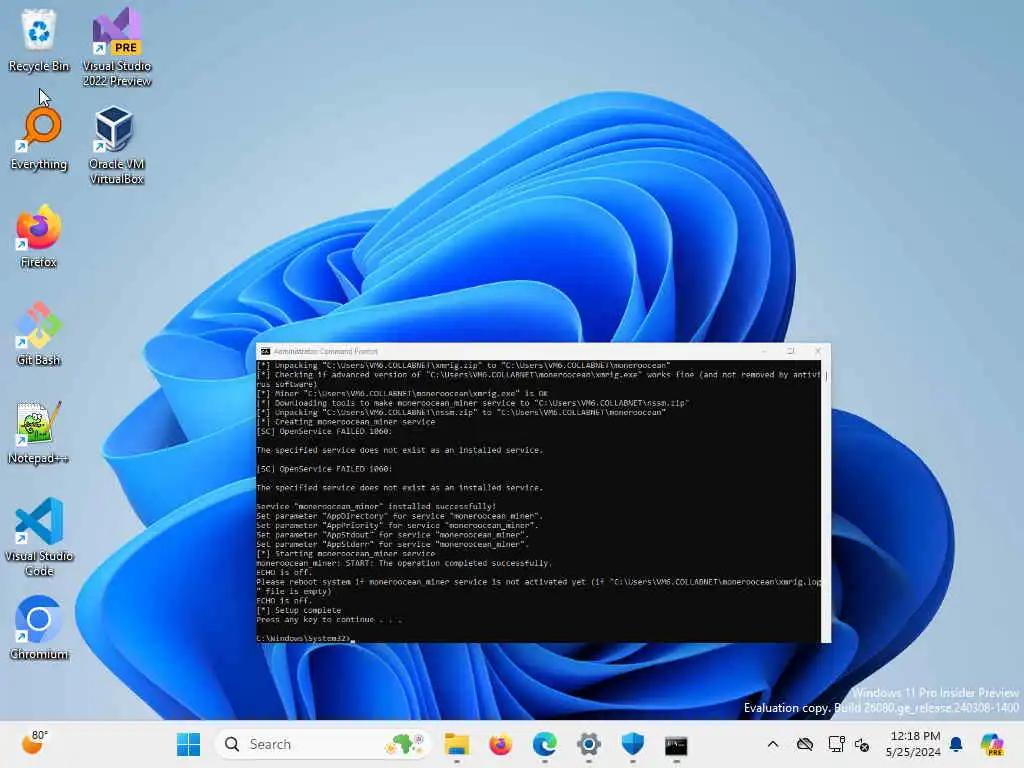Click the 'Setup complete' output line
This screenshot has width=1024, height=768.
(298, 611)
